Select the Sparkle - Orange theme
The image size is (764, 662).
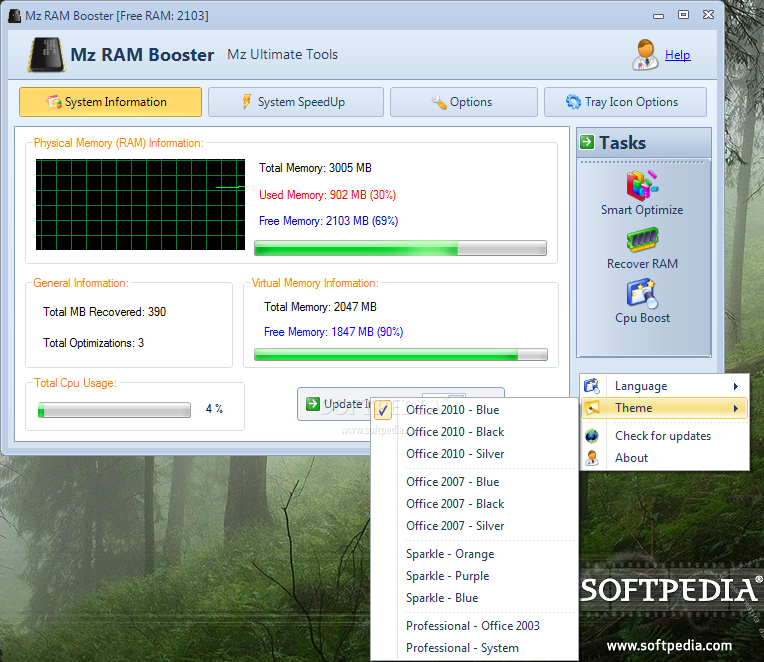[474, 554]
